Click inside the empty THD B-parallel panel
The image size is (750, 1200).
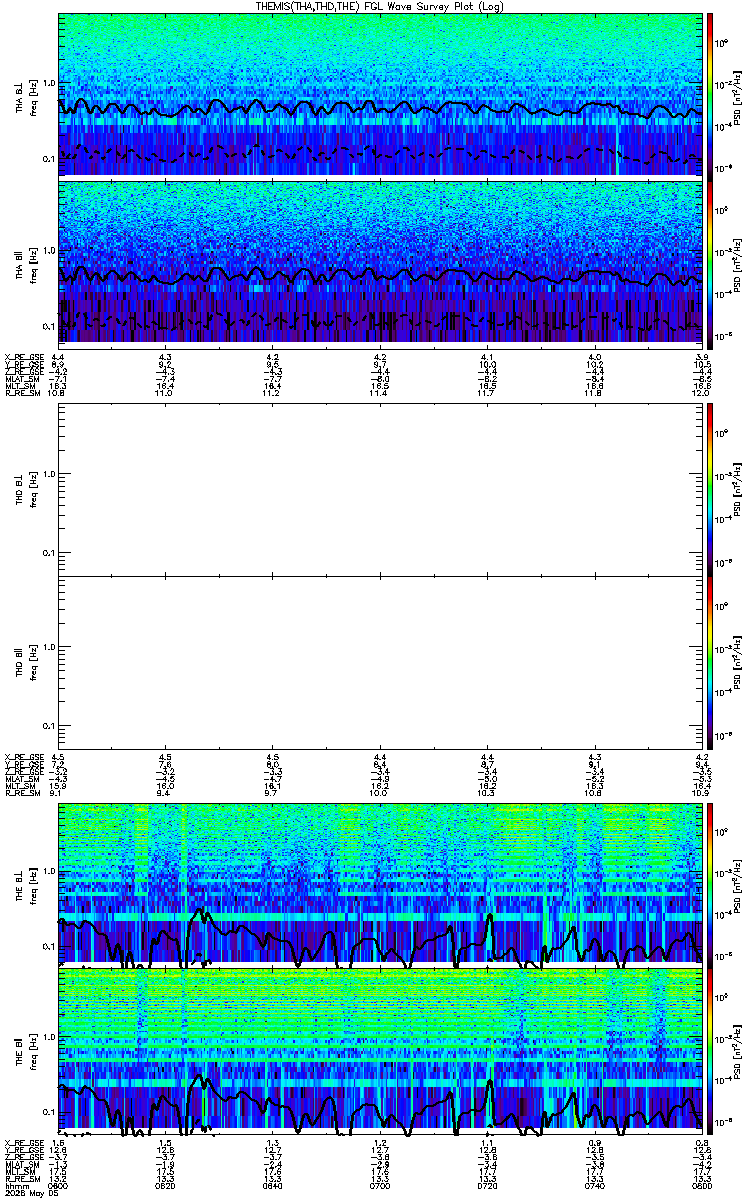click(x=379, y=661)
